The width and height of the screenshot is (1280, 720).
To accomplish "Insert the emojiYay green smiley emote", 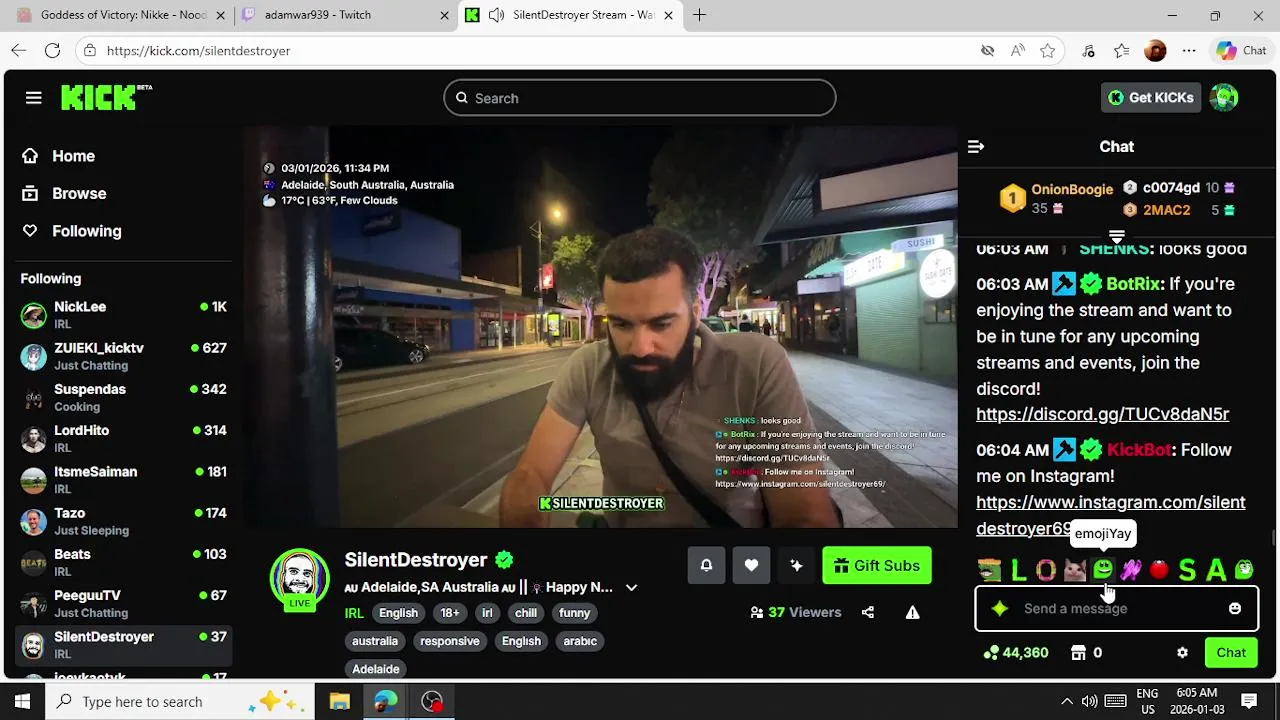I will 1103,570.
